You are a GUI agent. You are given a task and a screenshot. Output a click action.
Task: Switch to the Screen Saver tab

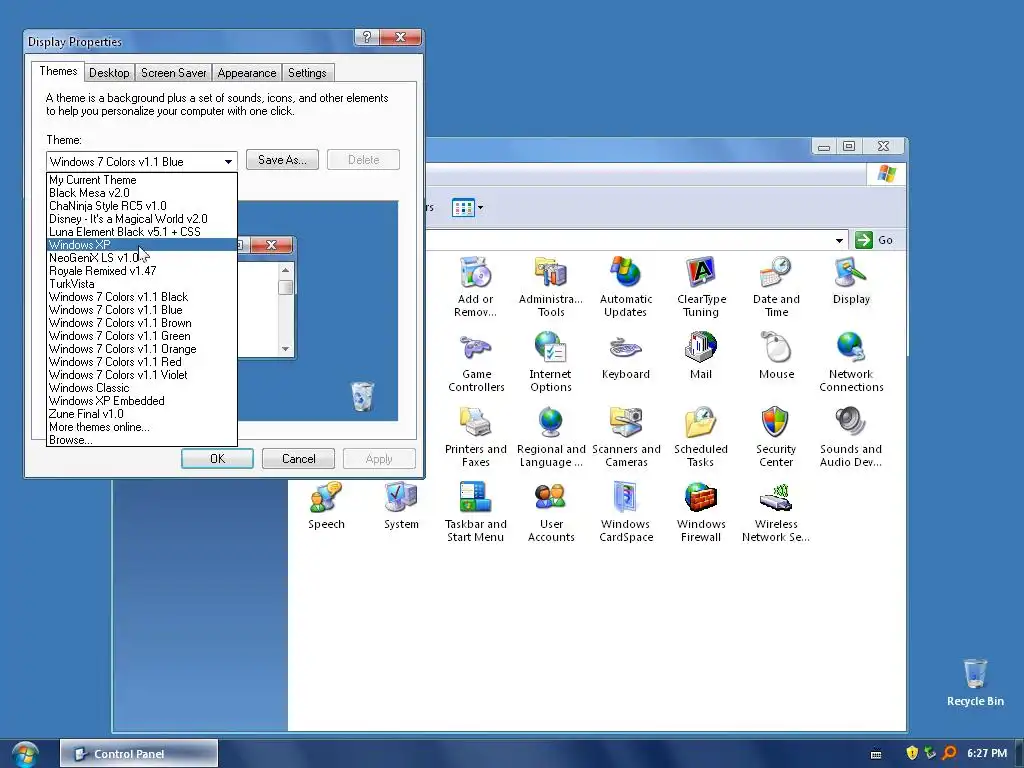click(x=174, y=72)
